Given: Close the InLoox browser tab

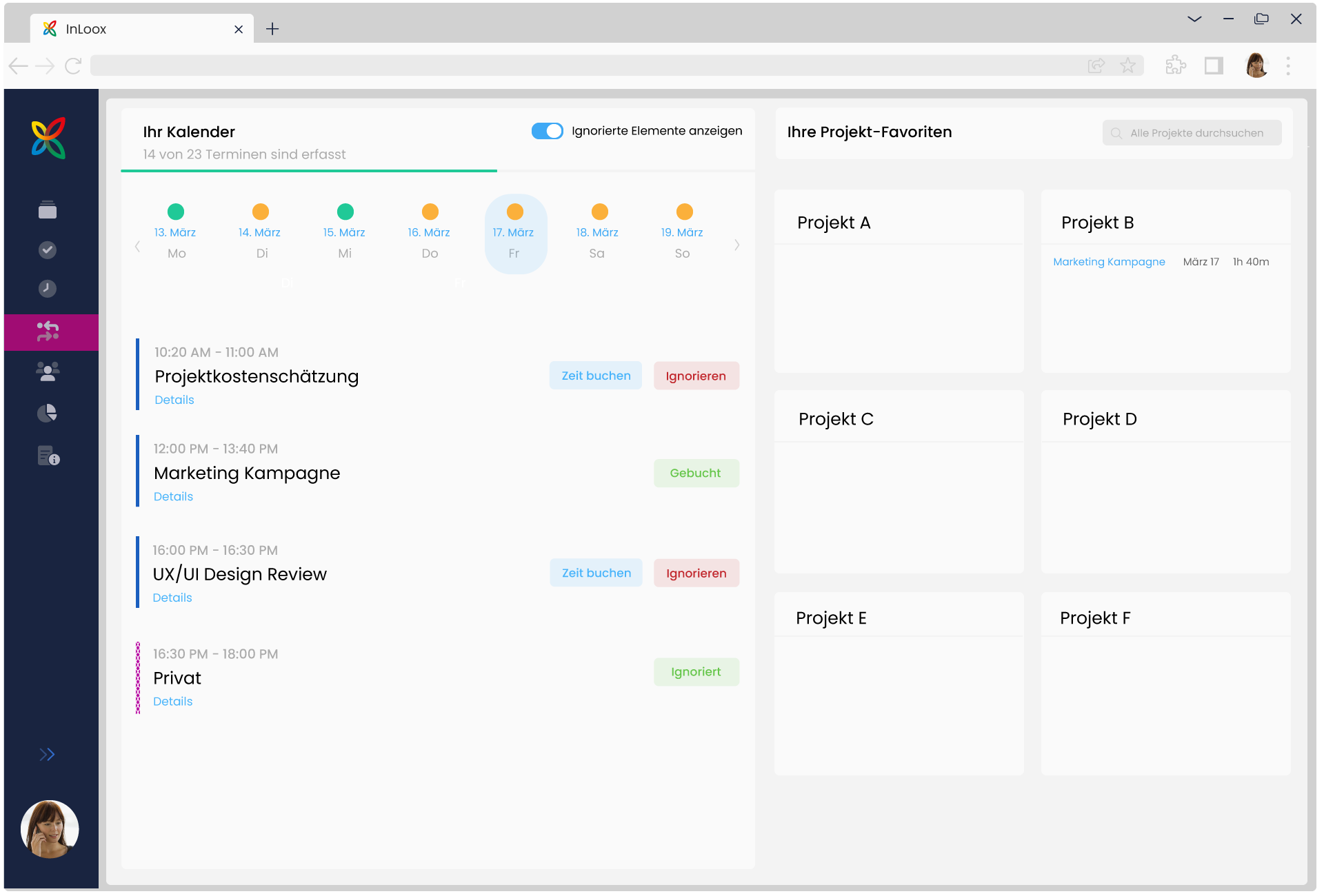Looking at the screenshot, I should point(239,29).
